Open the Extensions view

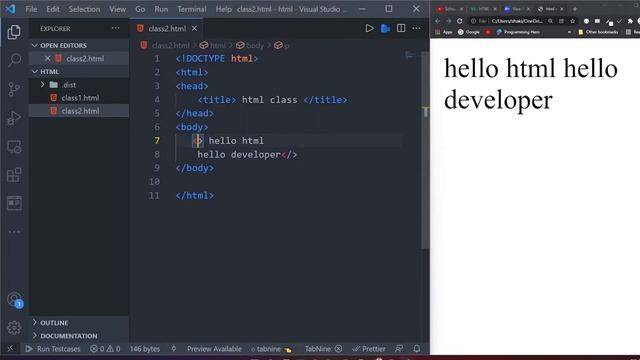click(14, 175)
